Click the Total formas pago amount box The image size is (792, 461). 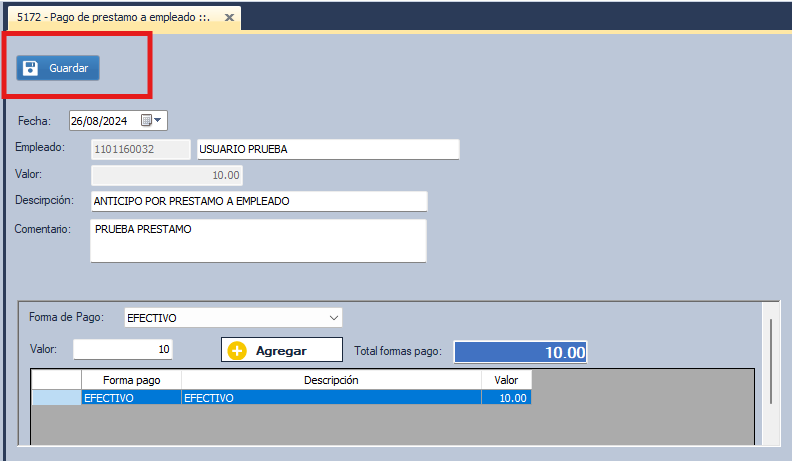(x=520, y=352)
